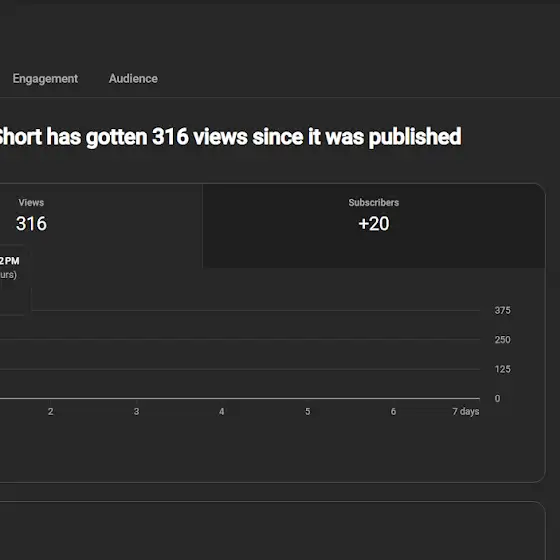Screen dimensions: 560x560
Task: Click the empty card below the chart
Action: click(272, 531)
